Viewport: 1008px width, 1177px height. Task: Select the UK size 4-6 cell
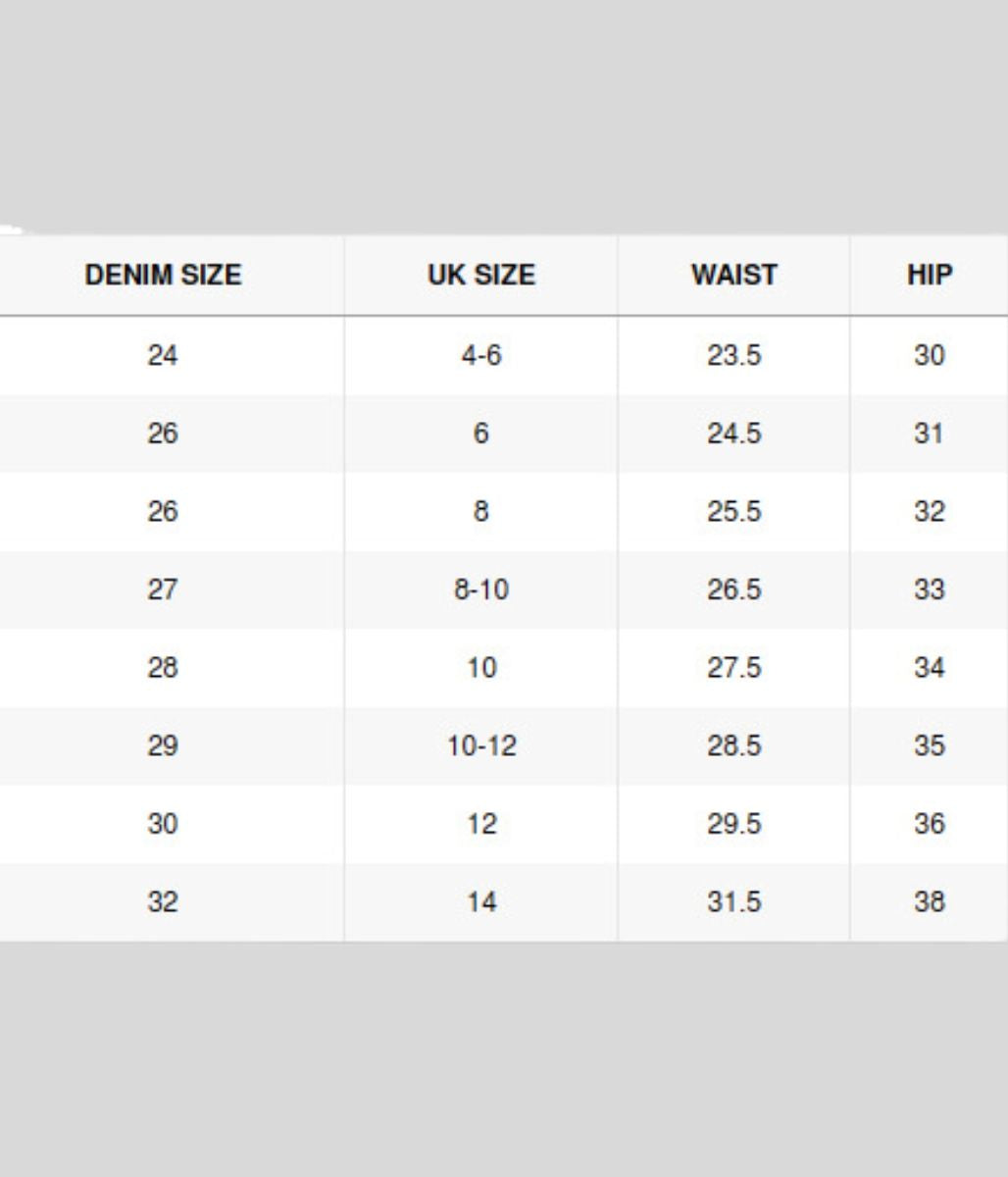(x=481, y=355)
